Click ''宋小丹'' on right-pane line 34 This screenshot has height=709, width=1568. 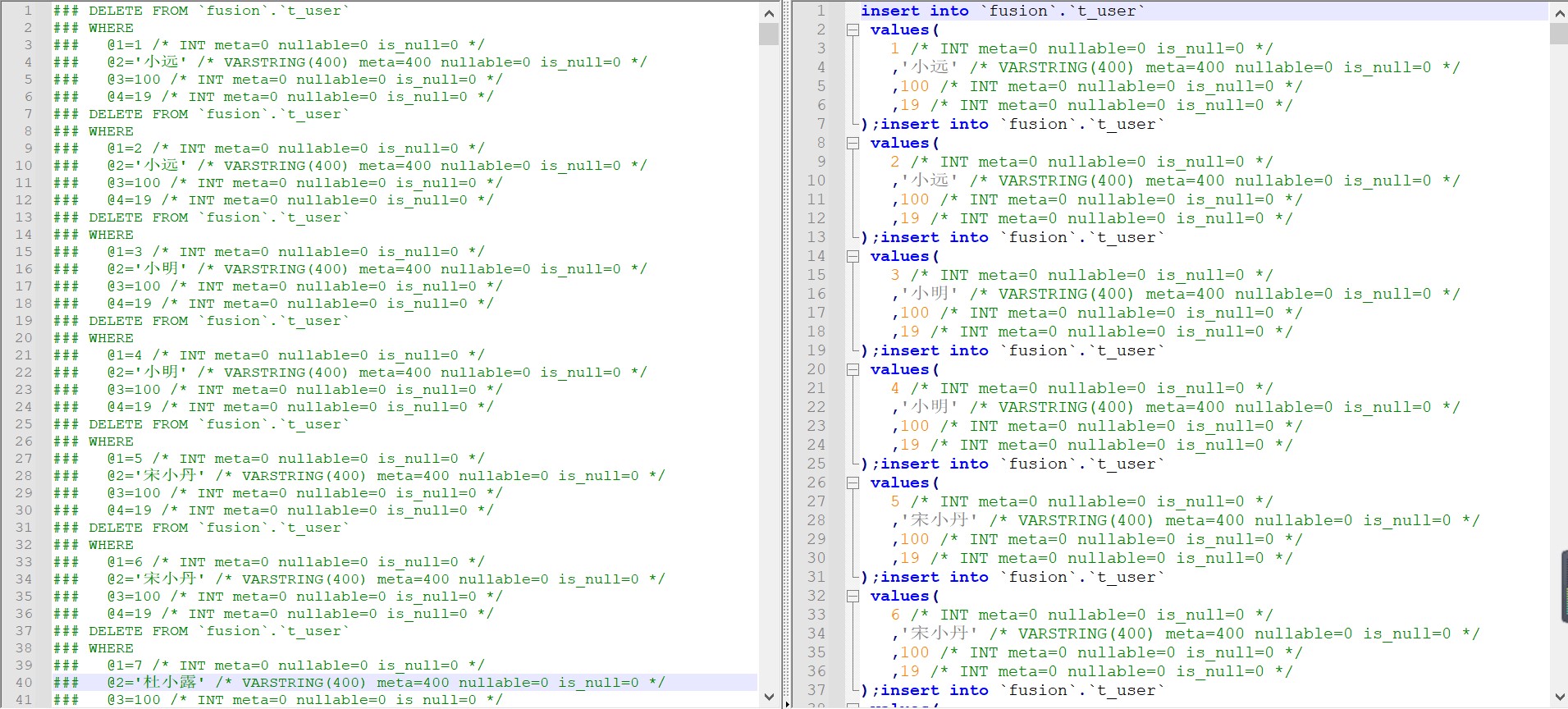point(939,634)
